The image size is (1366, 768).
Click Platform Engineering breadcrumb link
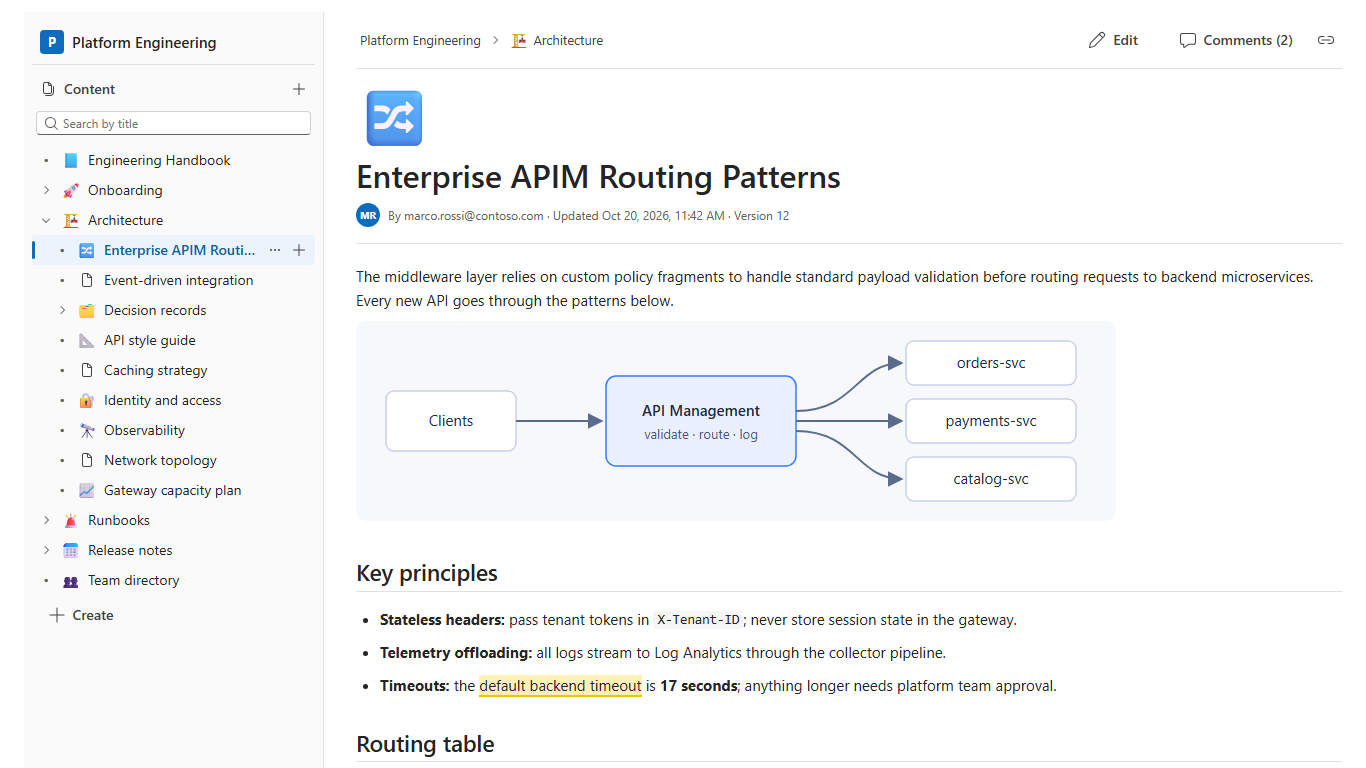(420, 40)
